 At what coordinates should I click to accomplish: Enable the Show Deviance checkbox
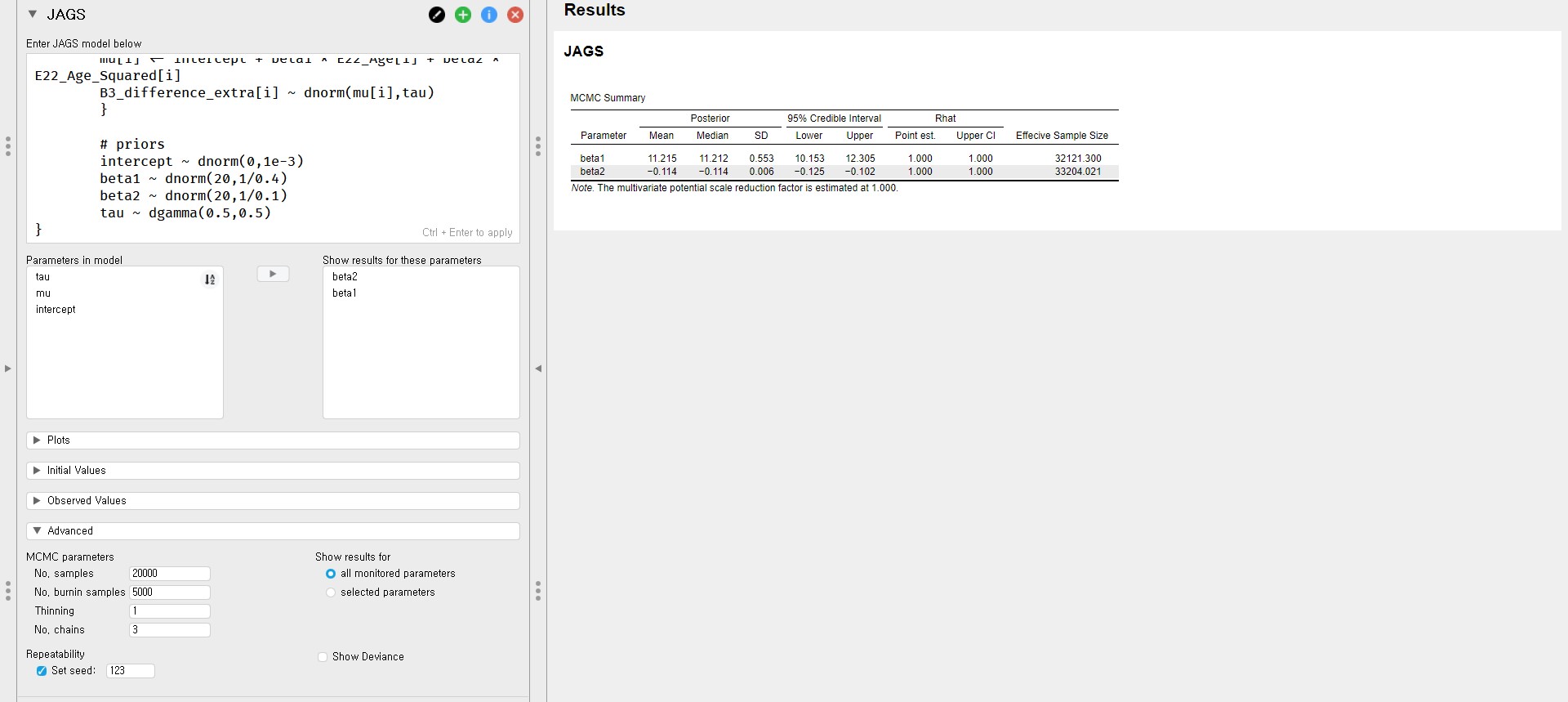coord(323,657)
